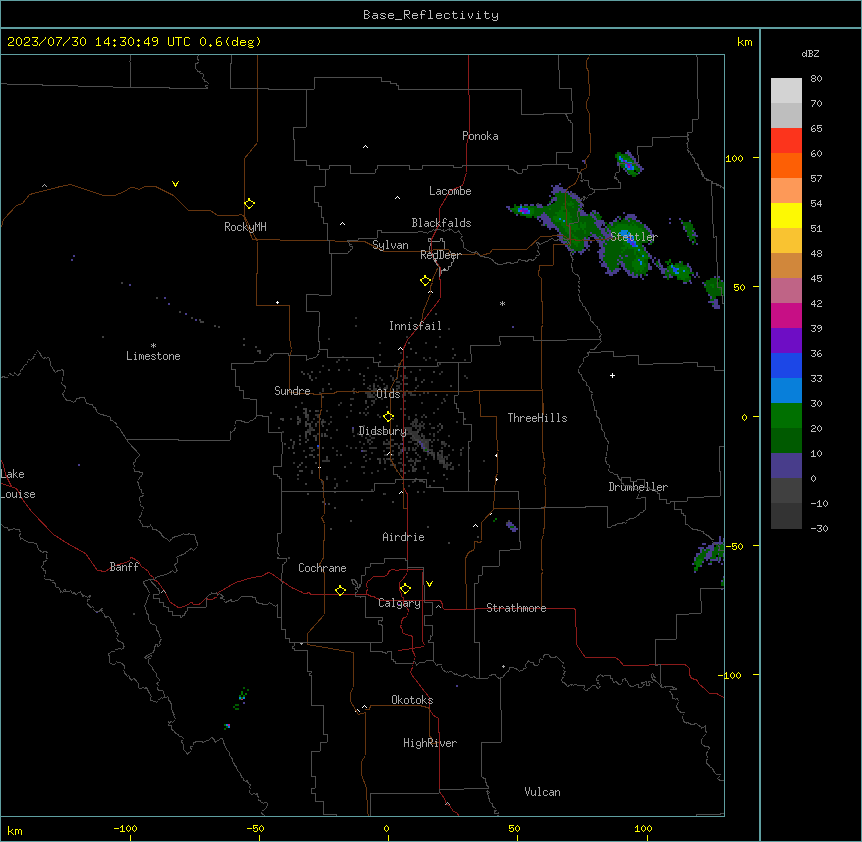Select the Olds town label
The width and height of the screenshot is (862, 842).
pyautogui.click(x=388, y=394)
